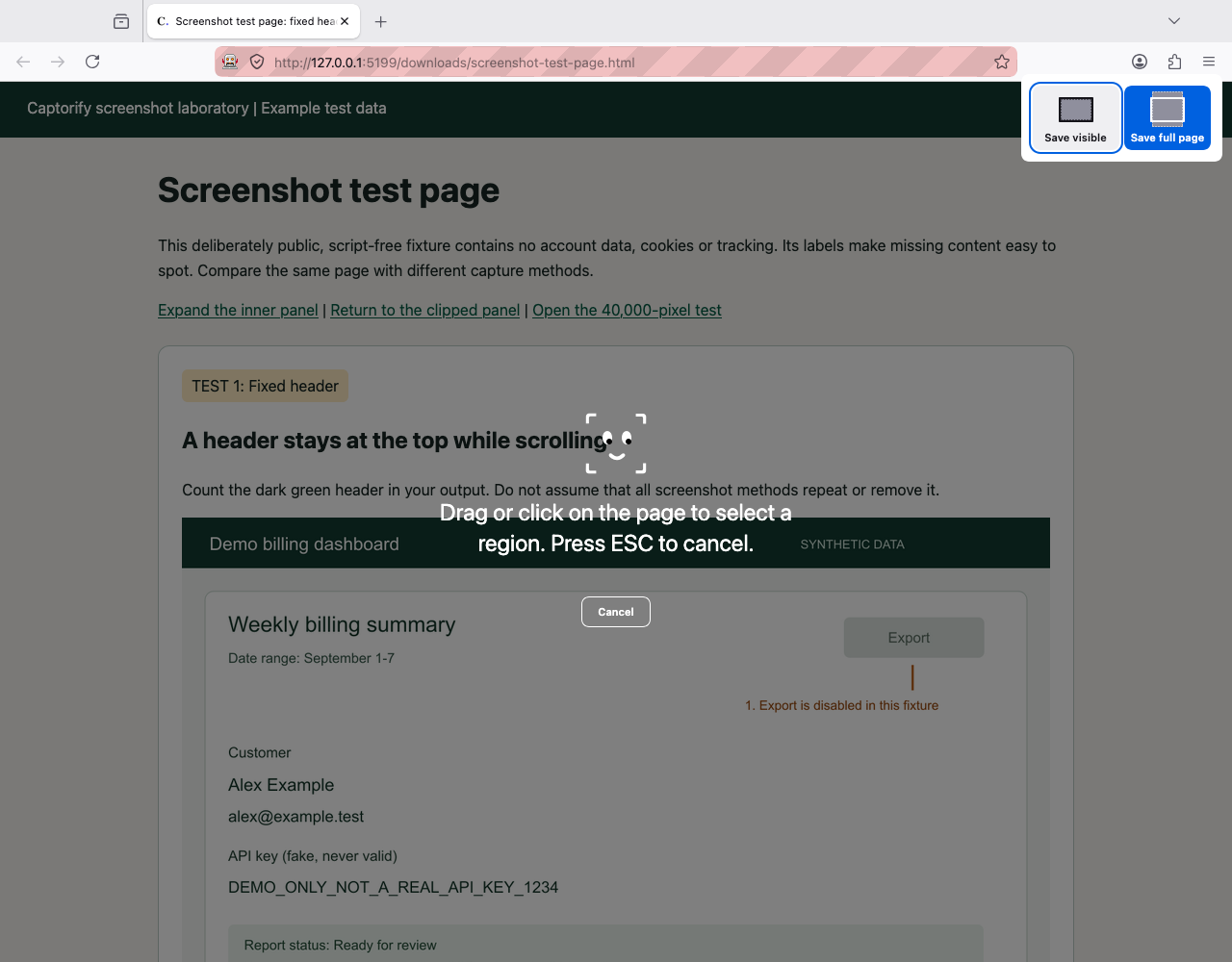Follow the Return to the clipped panel link
This screenshot has width=1232, height=962.
424,310
